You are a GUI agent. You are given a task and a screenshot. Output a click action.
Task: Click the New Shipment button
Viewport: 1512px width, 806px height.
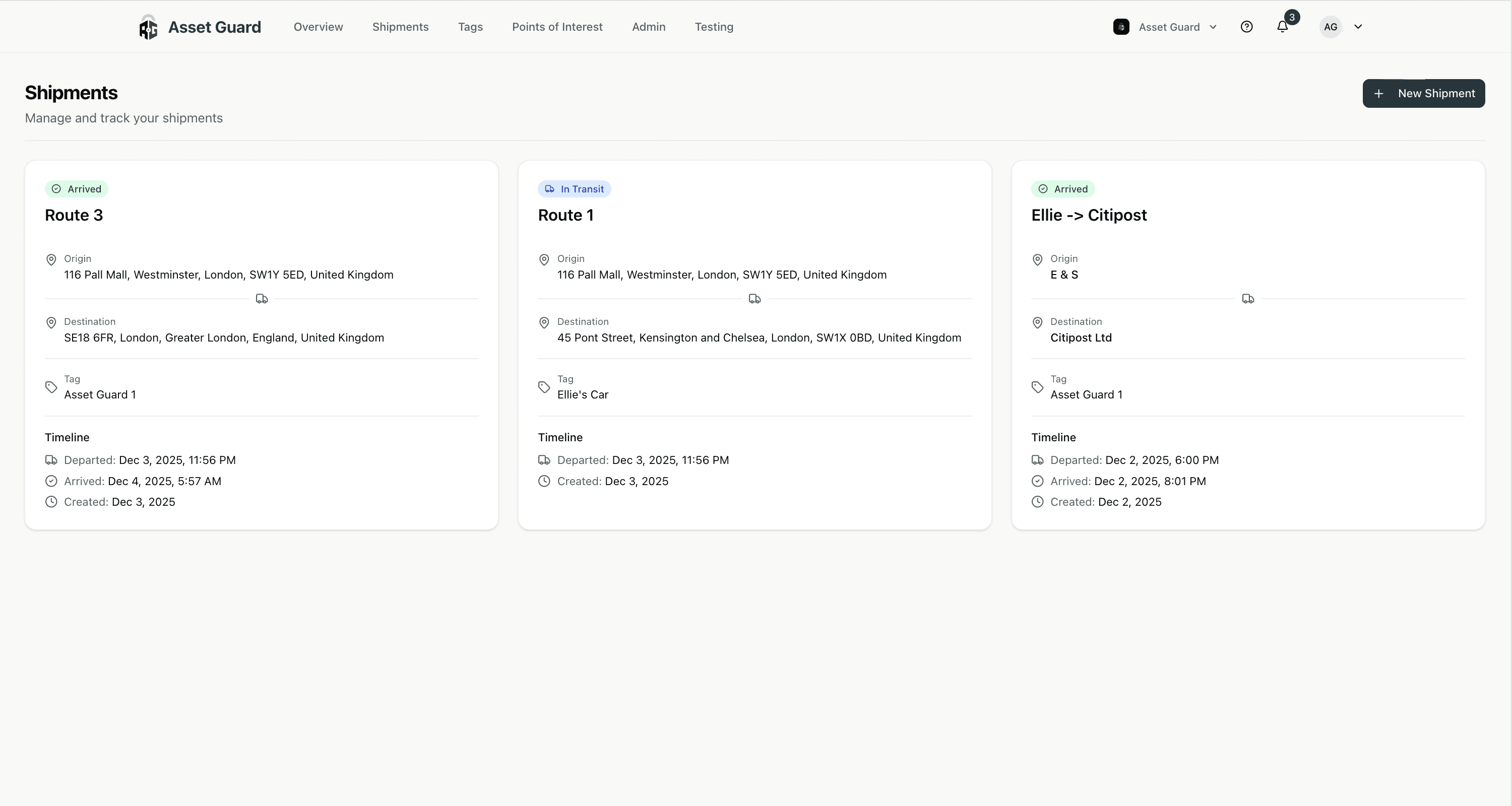point(1423,93)
